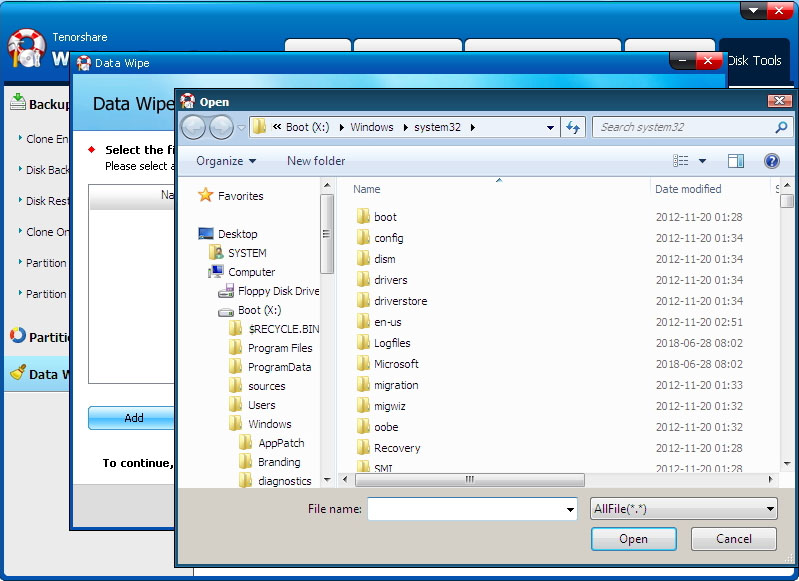Select Branding folder in tree
This screenshot has height=581, width=799.
tap(270, 462)
